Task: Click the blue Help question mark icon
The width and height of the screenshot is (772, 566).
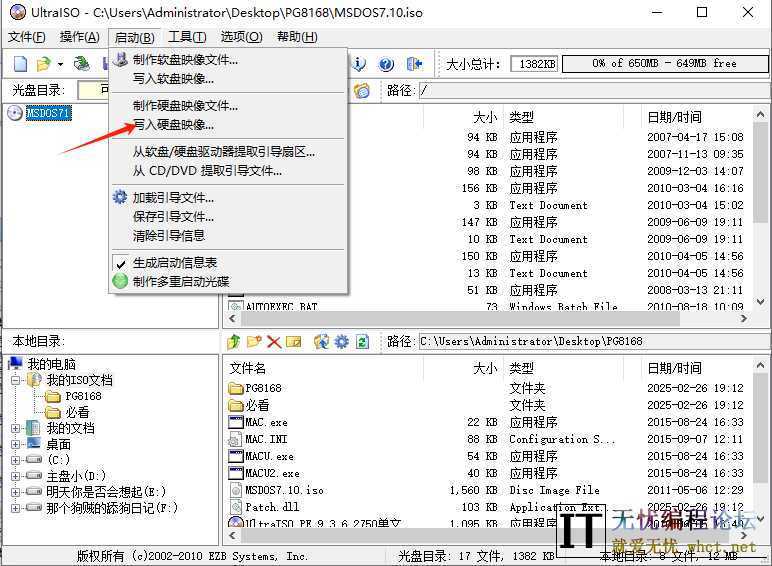Action: pyautogui.click(x=387, y=64)
